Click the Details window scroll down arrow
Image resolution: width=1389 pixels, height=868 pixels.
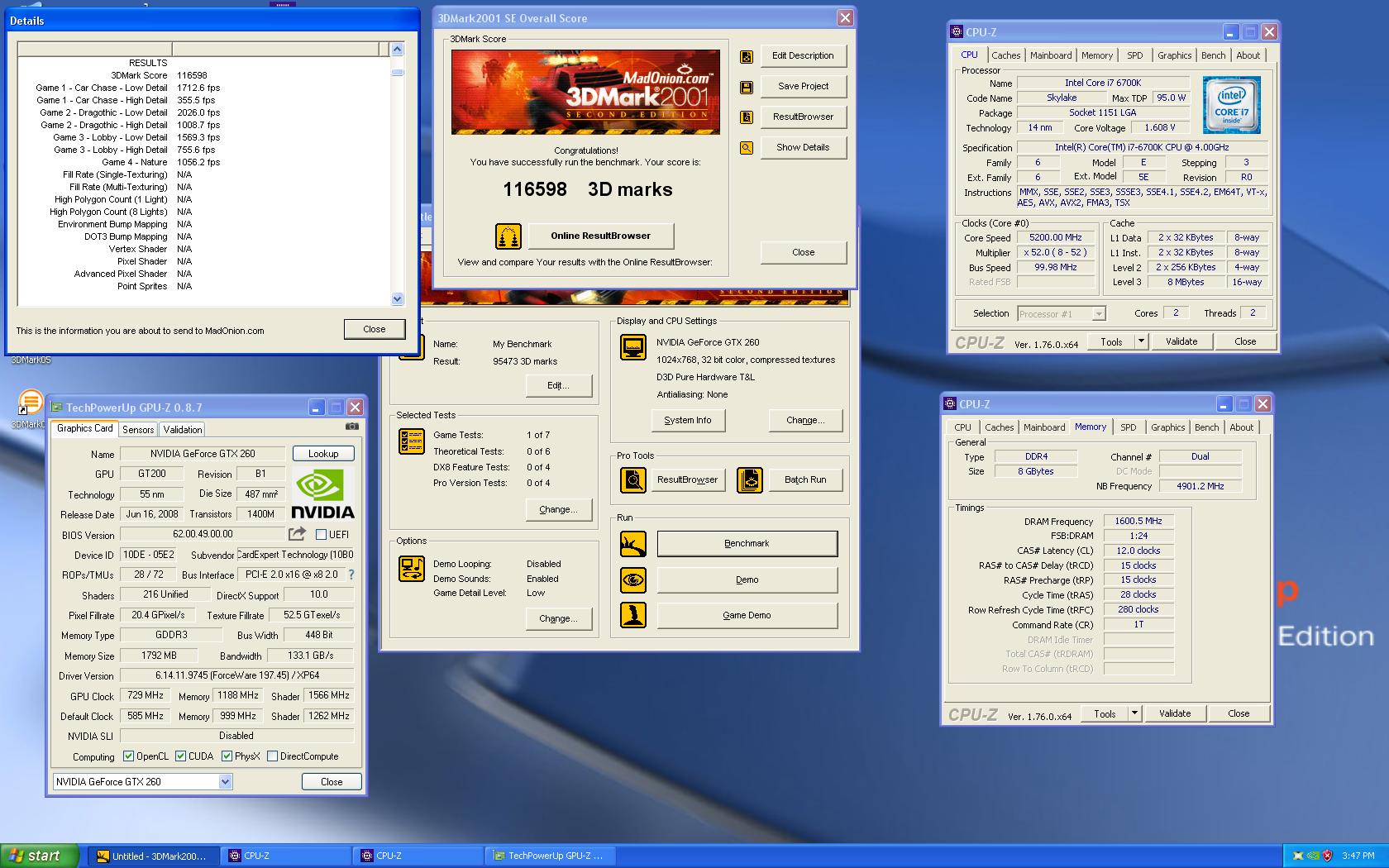[397, 298]
